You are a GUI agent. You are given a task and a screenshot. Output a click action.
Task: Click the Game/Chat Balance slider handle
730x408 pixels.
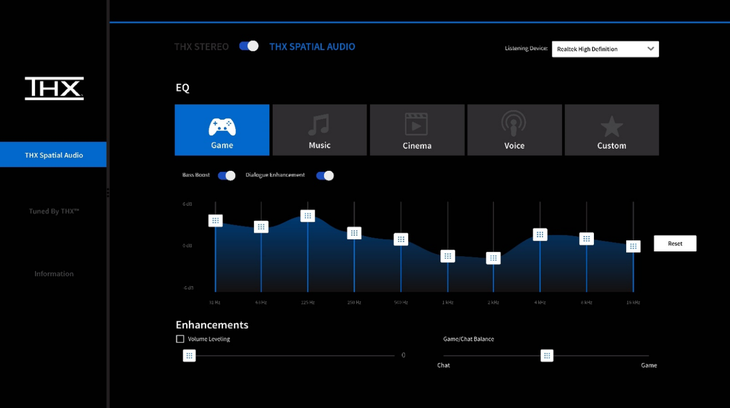pos(547,356)
